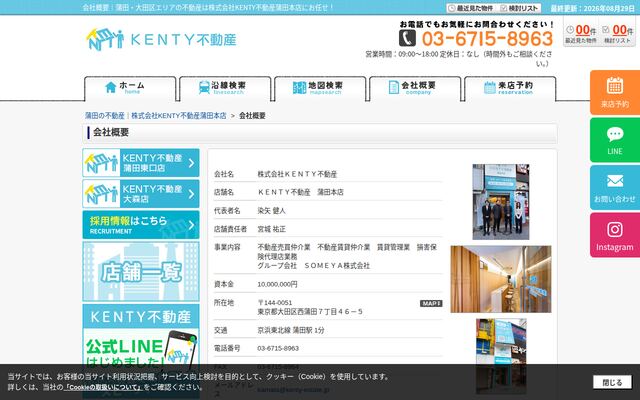Open KENTY不動産 大森店 sidebar banner
This screenshot has width=640, height=400.
click(x=141, y=194)
